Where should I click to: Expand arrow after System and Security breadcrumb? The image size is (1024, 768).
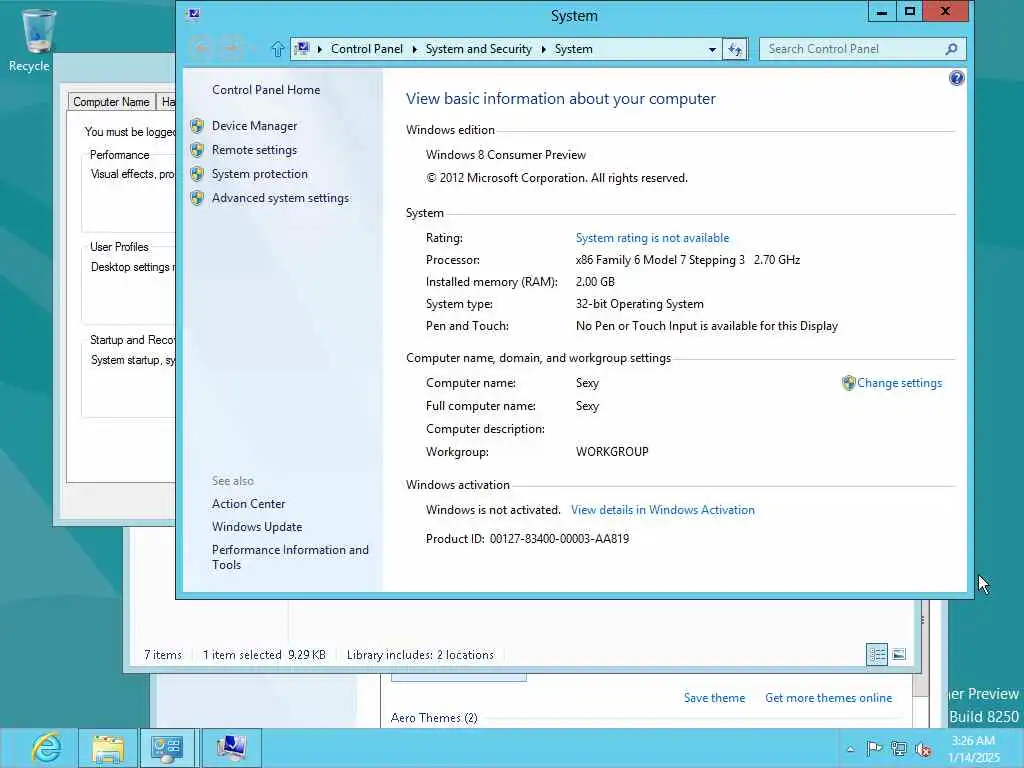[x=543, y=49]
